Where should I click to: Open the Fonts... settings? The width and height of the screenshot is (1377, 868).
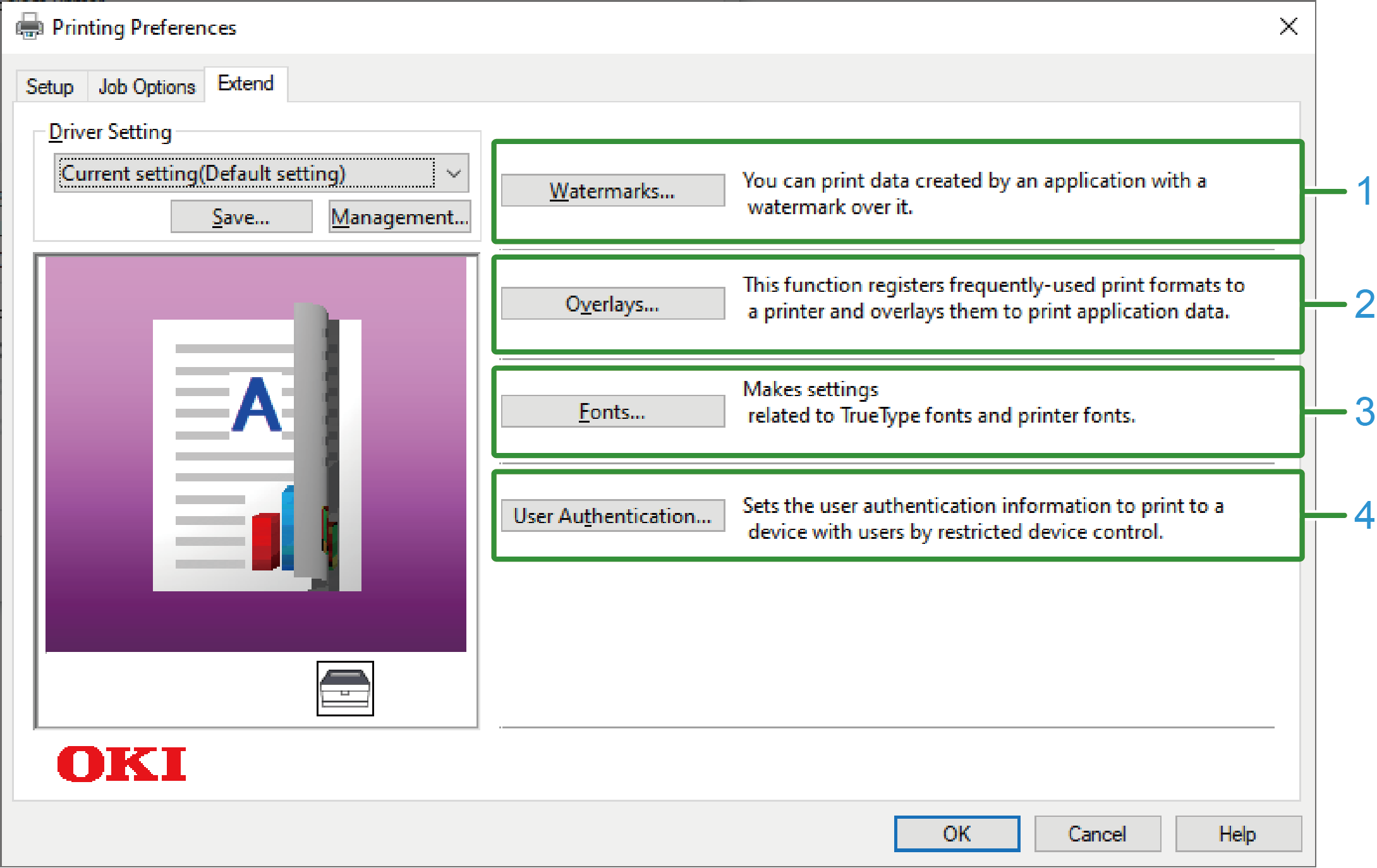[612, 412]
